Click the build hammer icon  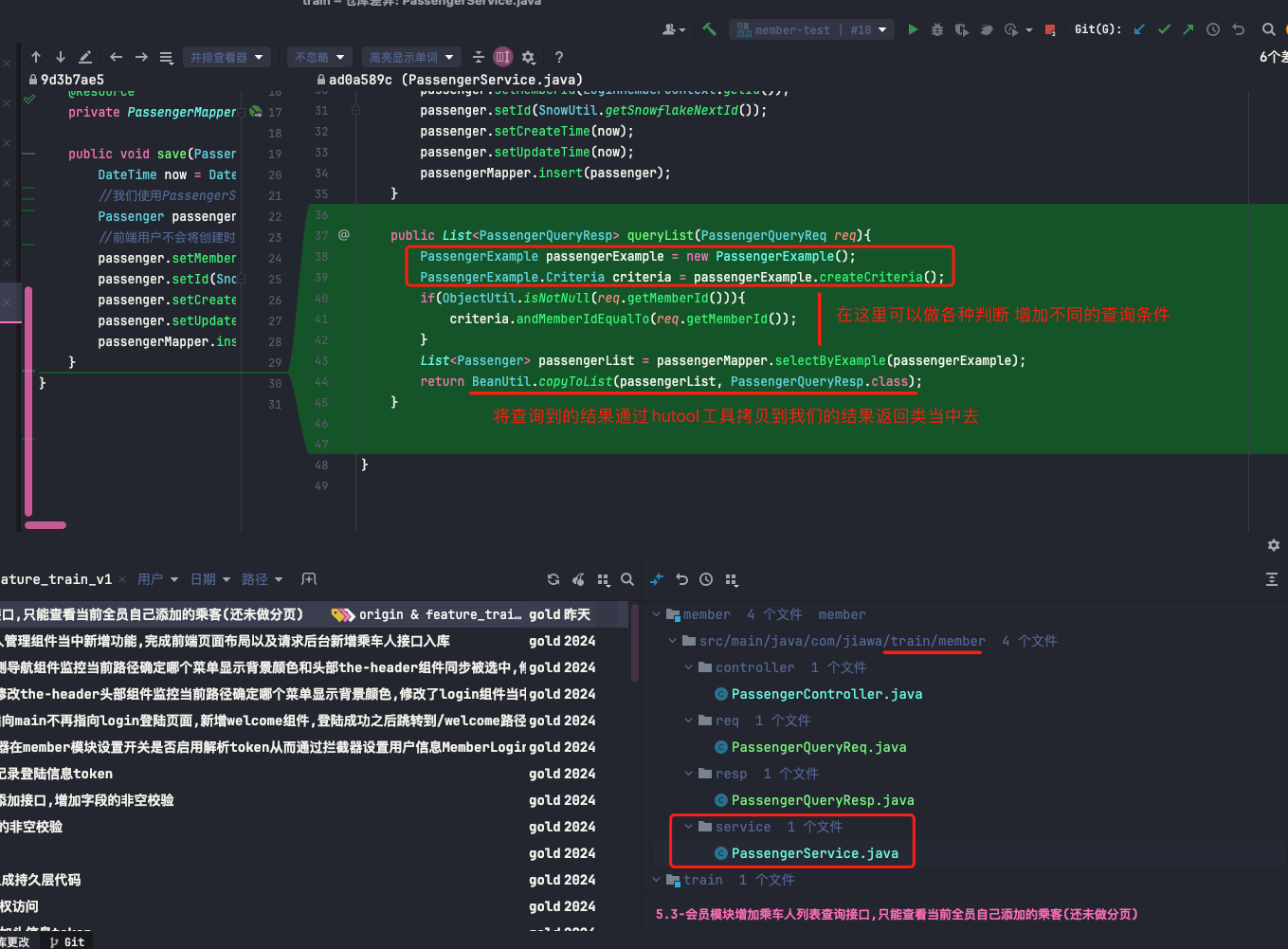[709, 29]
